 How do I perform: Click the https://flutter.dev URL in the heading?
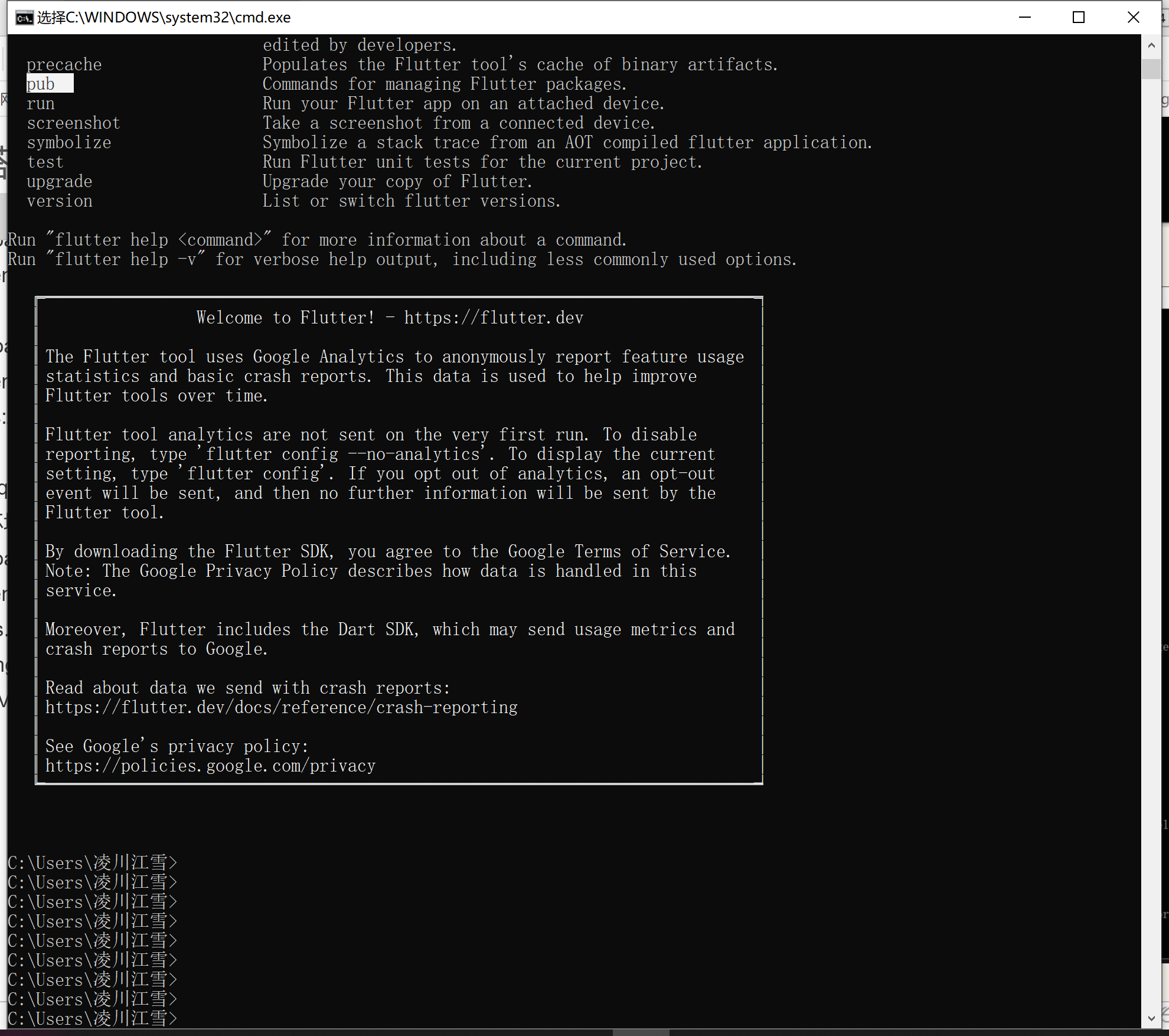click(494, 318)
